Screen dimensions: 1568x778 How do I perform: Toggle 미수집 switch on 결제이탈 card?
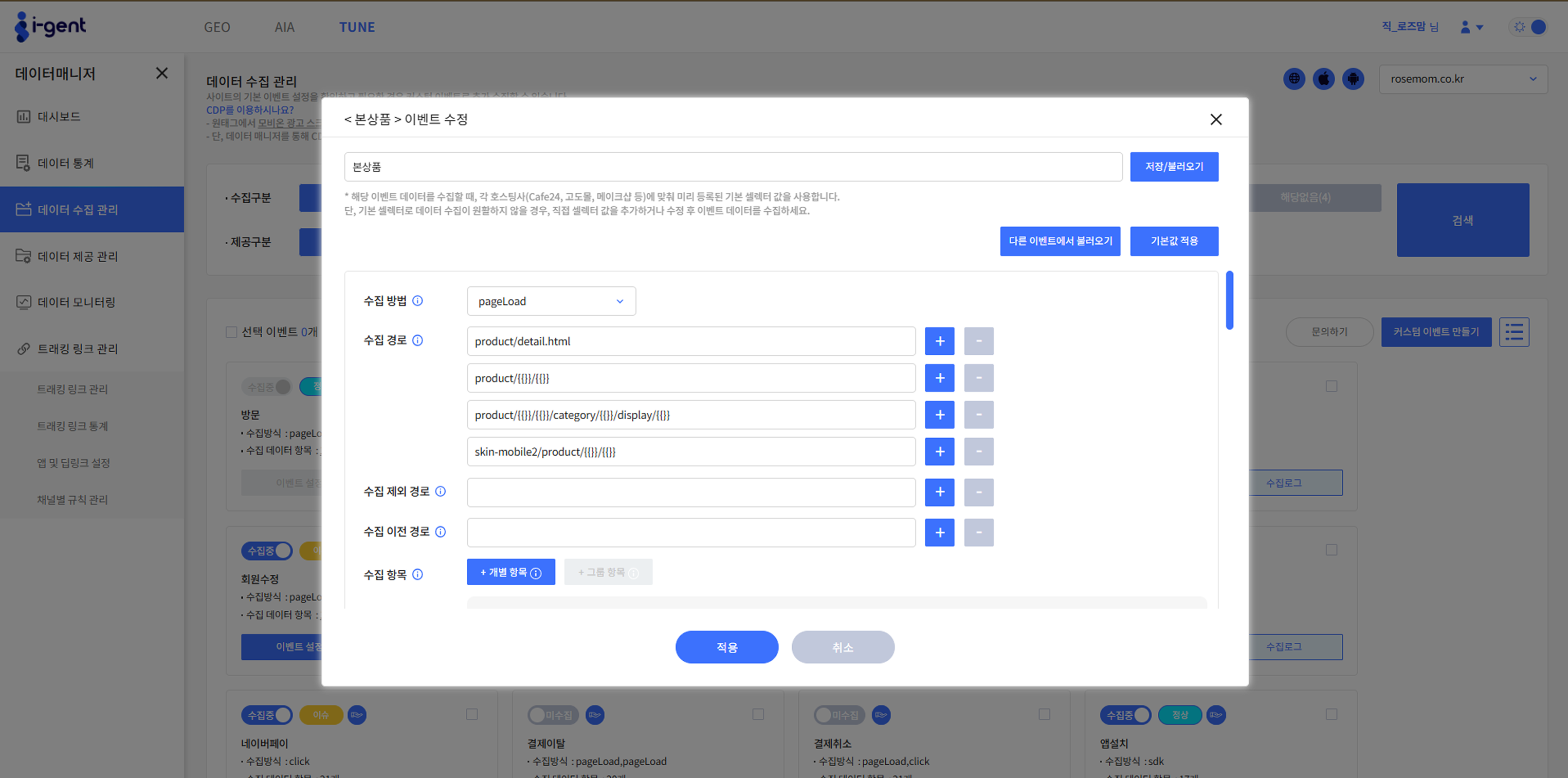[x=553, y=715]
